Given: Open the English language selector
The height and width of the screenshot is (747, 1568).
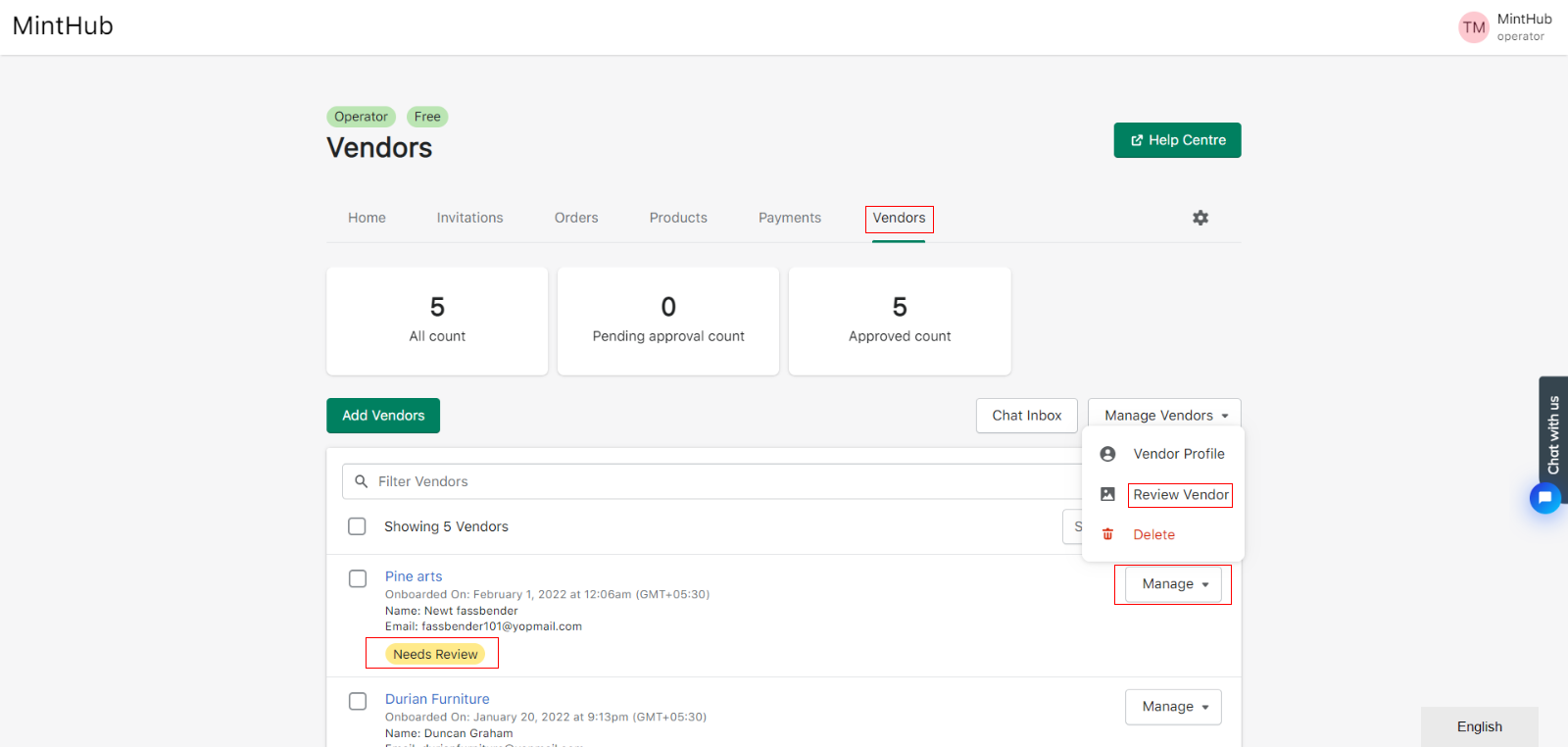Looking at the screenshot, I should click(x=1480, y=726).
